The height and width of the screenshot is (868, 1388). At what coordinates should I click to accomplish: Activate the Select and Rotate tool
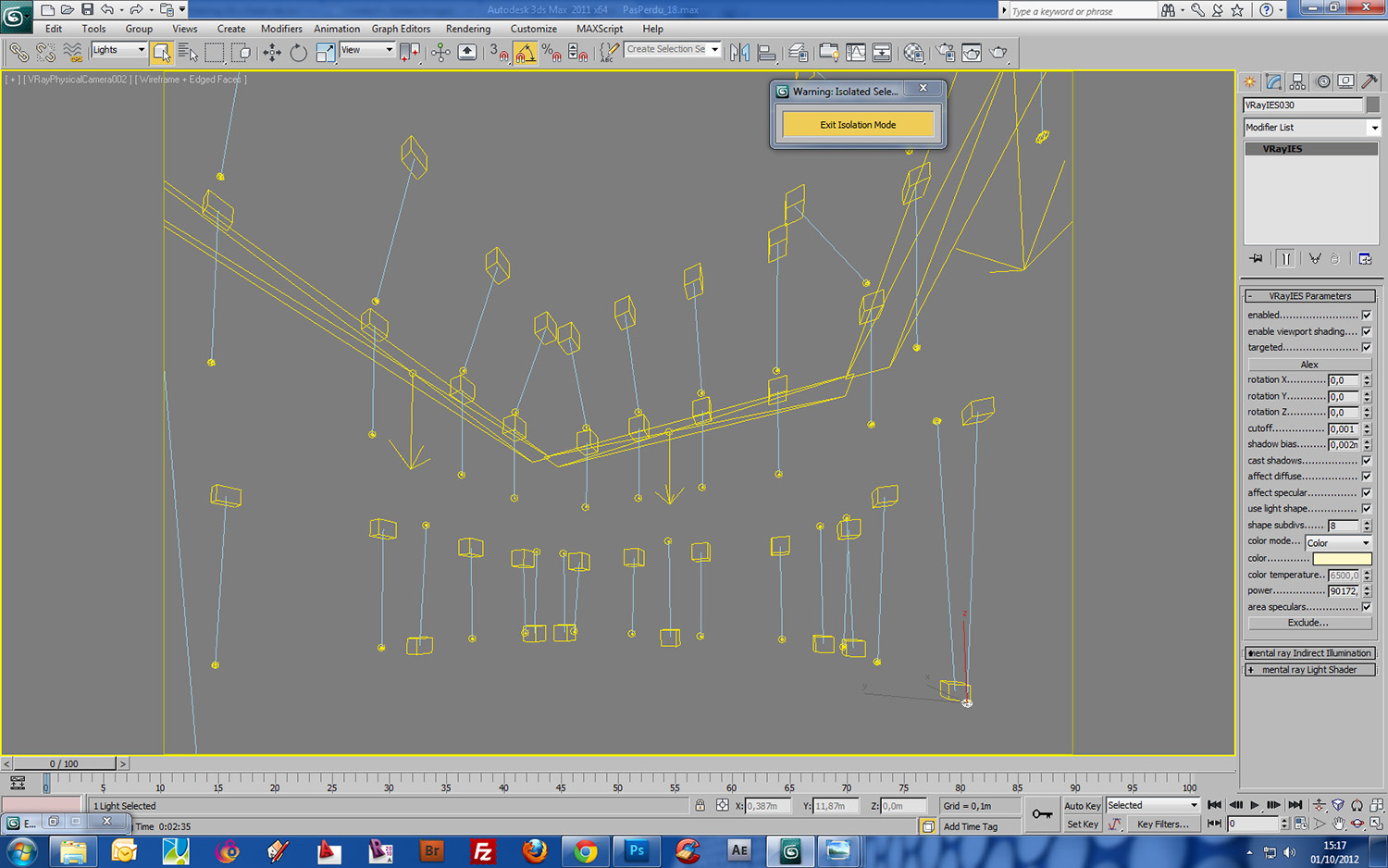pos(298,53)
